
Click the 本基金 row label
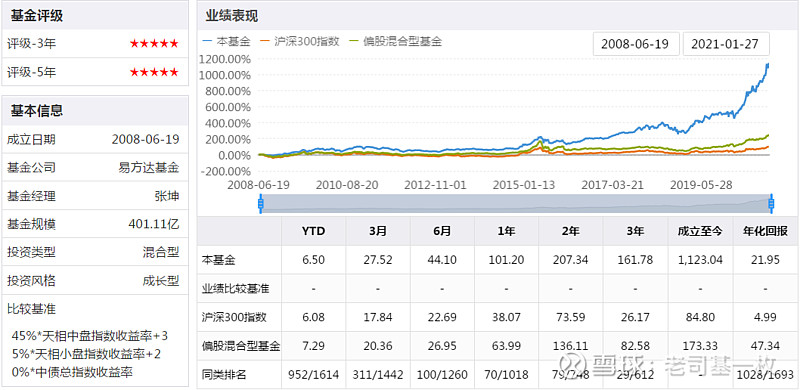[219, 260]
